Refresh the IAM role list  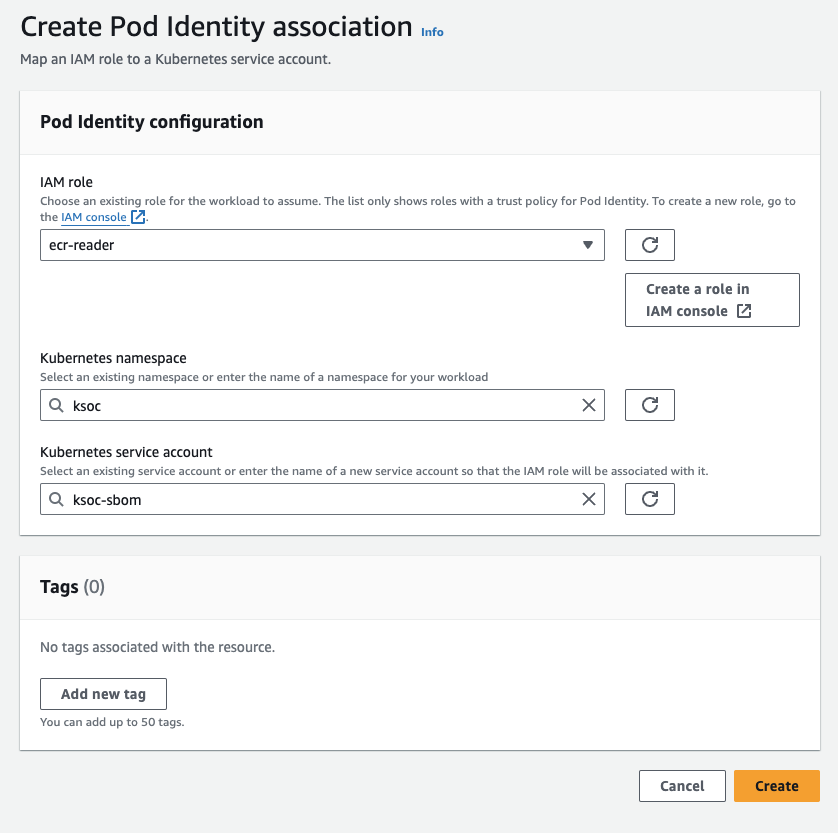tap(649, 244)
